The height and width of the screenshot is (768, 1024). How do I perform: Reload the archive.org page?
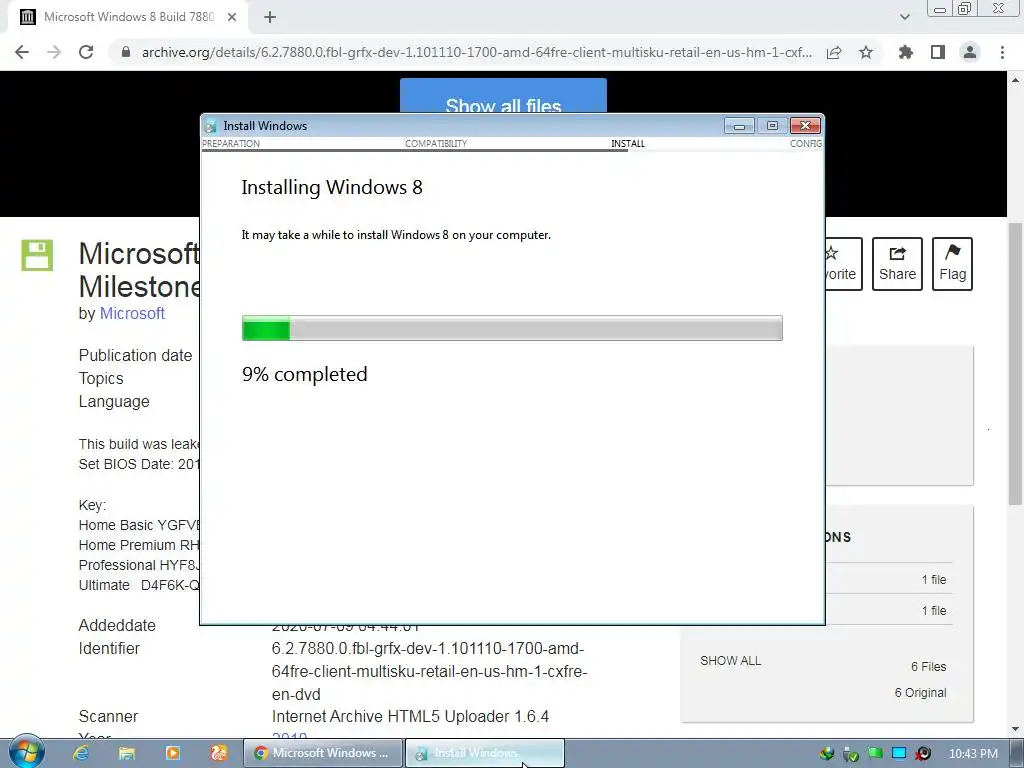pos(86,52)
